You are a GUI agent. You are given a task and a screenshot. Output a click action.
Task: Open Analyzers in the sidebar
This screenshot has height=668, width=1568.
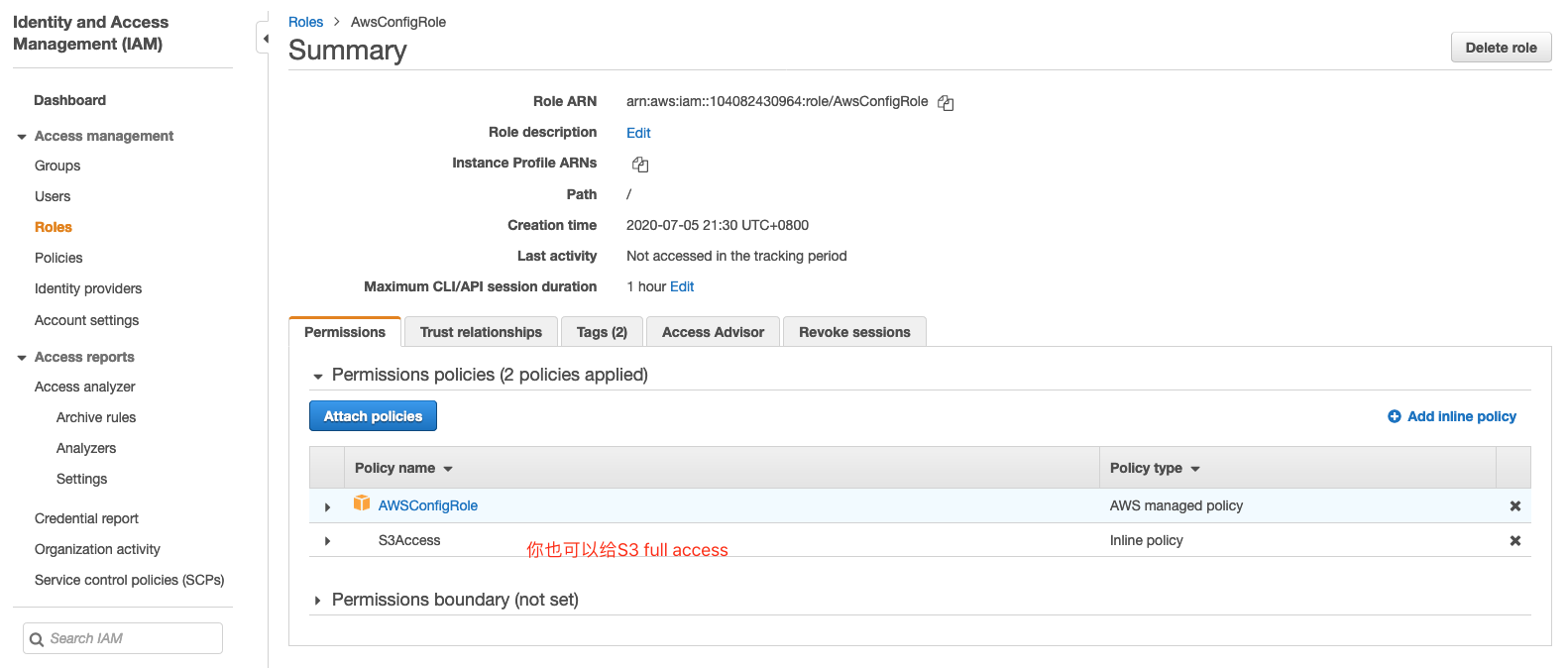pyautogui.click(x=86, y=448)
